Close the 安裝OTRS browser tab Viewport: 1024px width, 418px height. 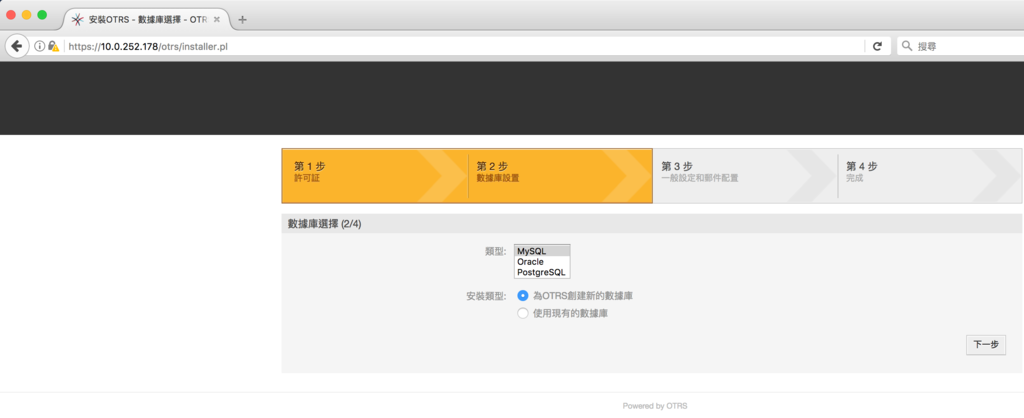coord(217,20)
